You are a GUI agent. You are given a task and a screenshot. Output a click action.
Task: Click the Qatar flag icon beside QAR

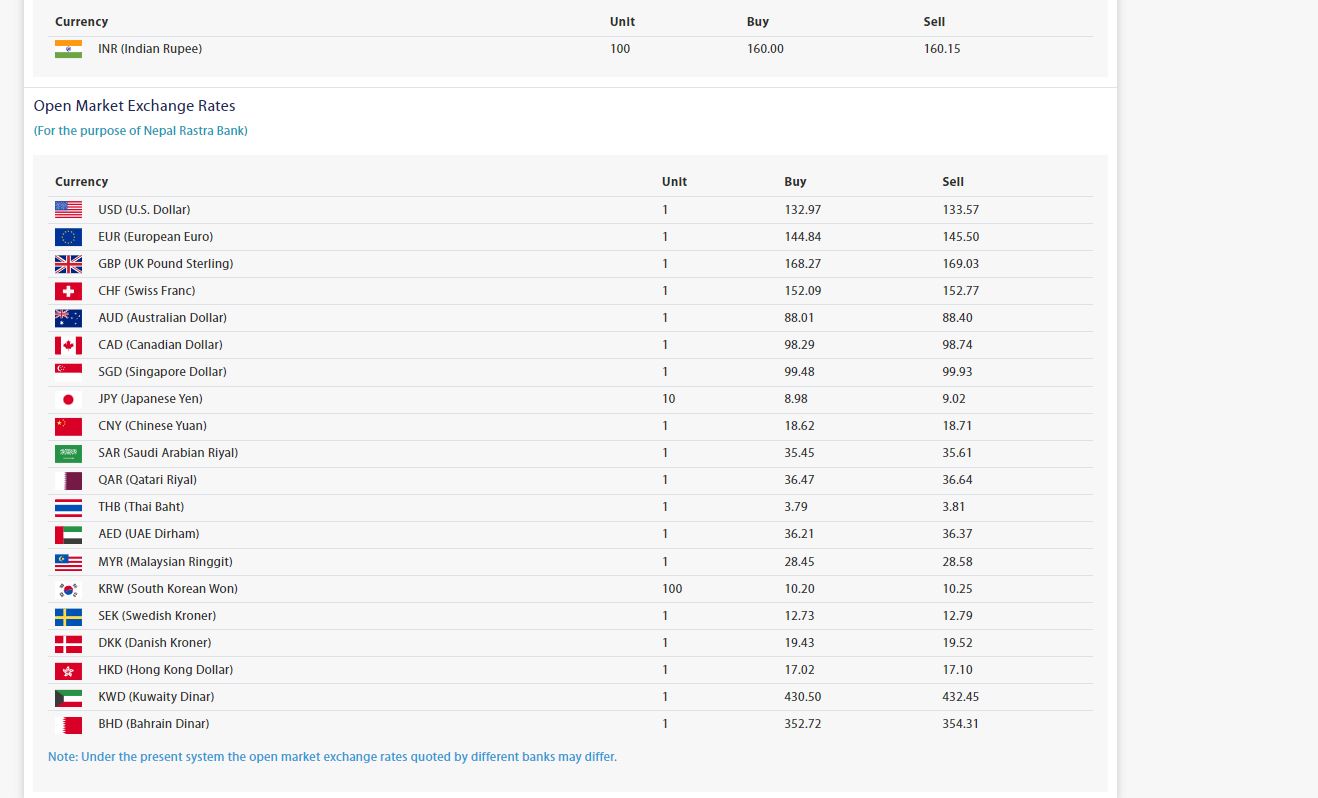click(68, 480)
